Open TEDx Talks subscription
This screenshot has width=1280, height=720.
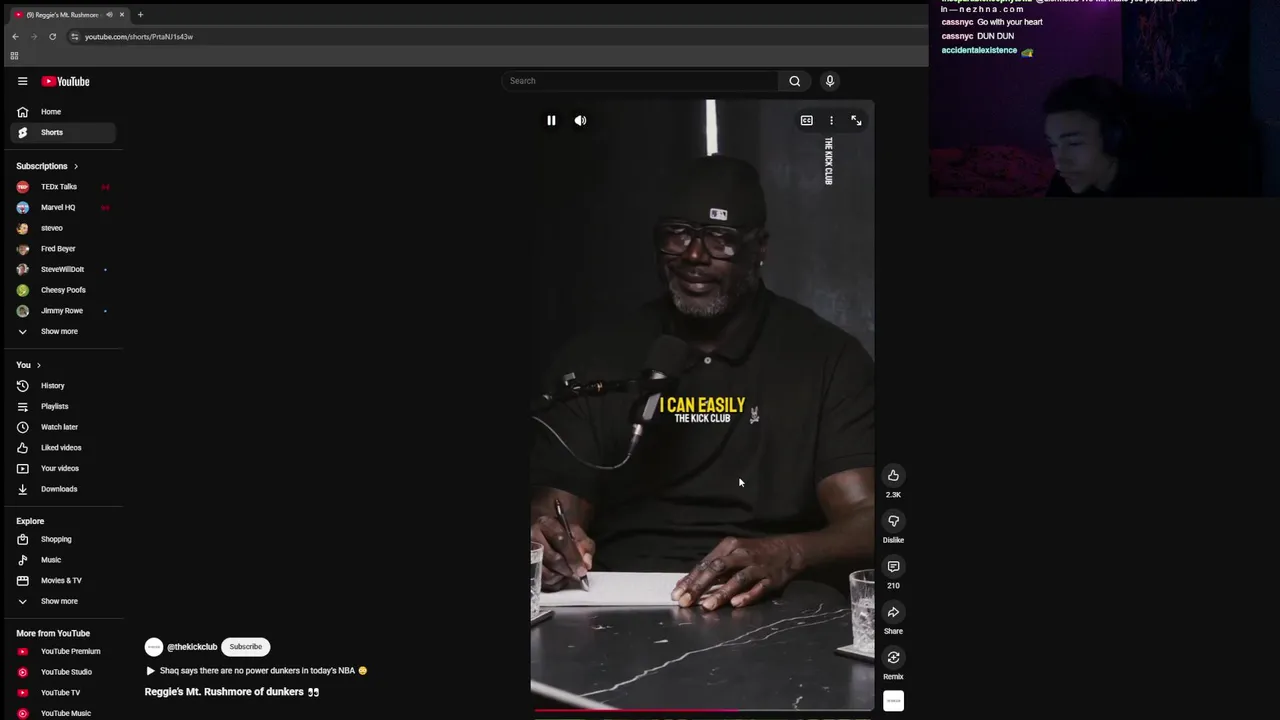(63, 187)
